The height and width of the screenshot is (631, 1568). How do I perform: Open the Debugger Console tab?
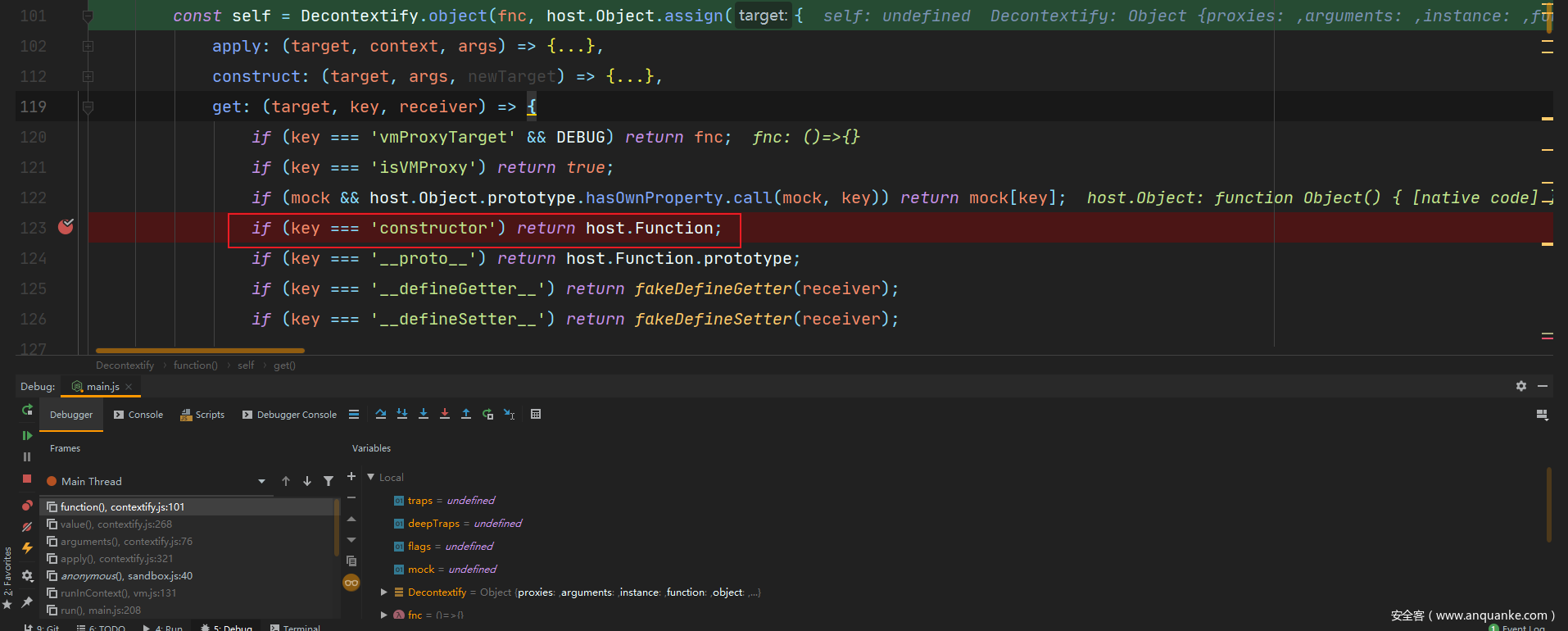(x=289, y=415)
